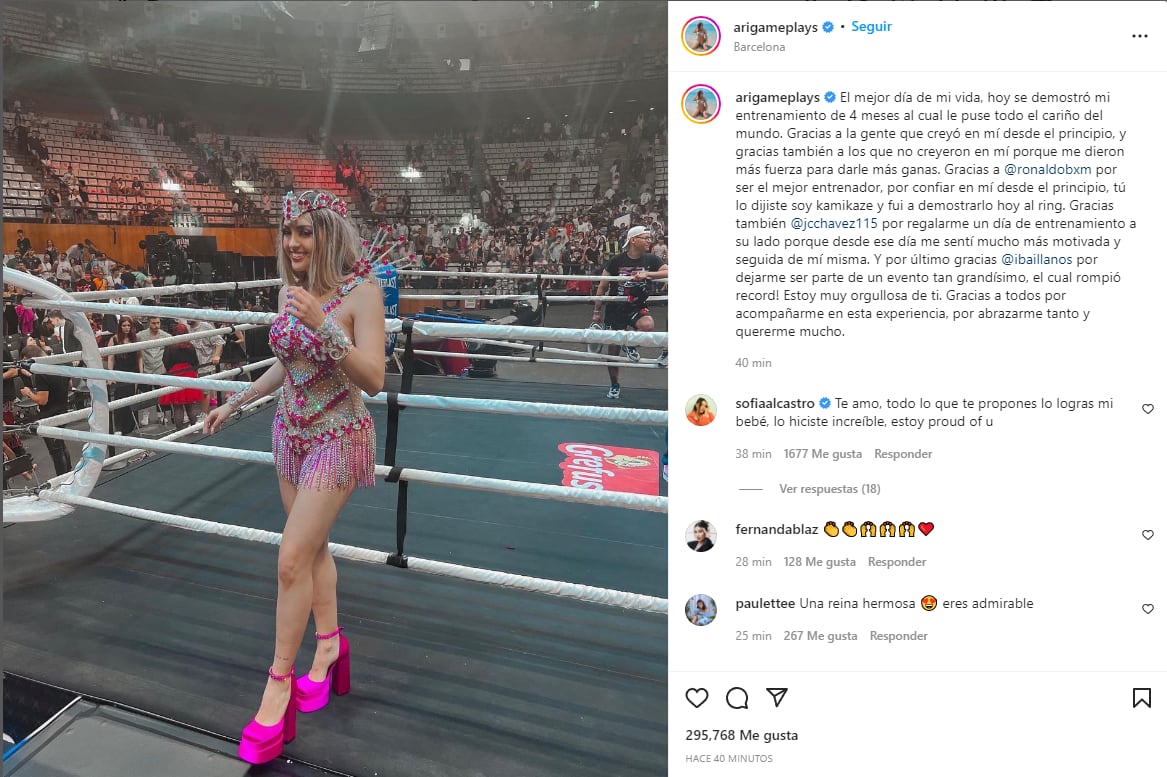Show who liked: 295,768 Me gusta
This screenshot has height=777, width=1167.
click(741, 735)
